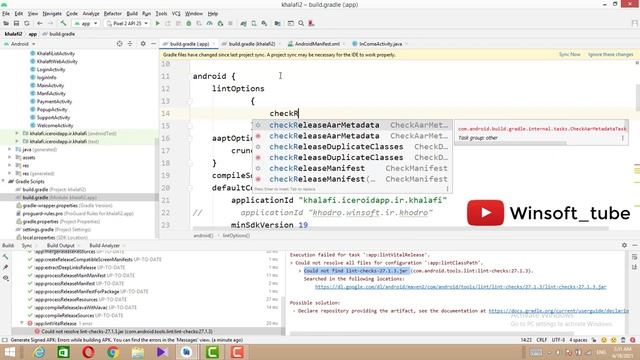Image resolution: width=640 pixels, height=360 pixels.
Task: Open the Android project view dropdown
Action: click(20, 44)
